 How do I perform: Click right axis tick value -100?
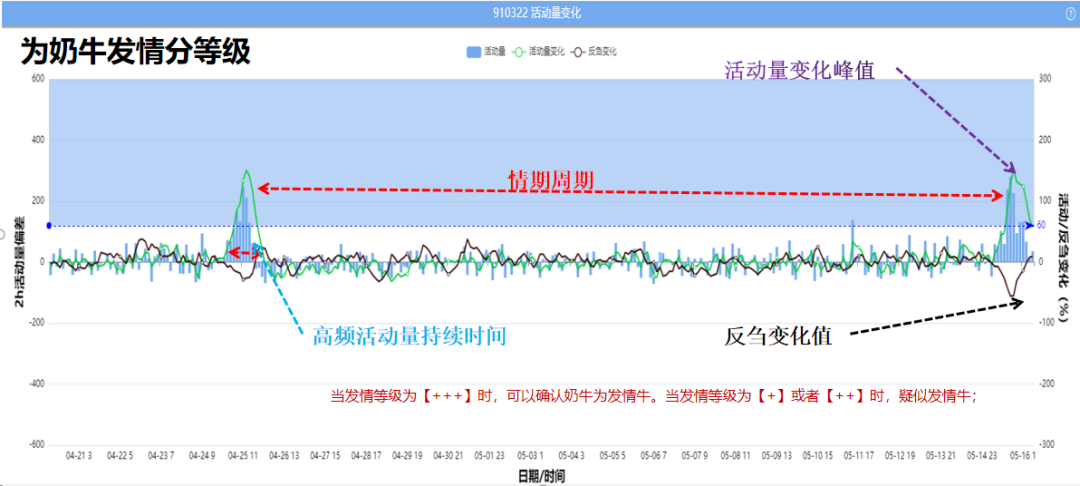(x=1046, y=322)
